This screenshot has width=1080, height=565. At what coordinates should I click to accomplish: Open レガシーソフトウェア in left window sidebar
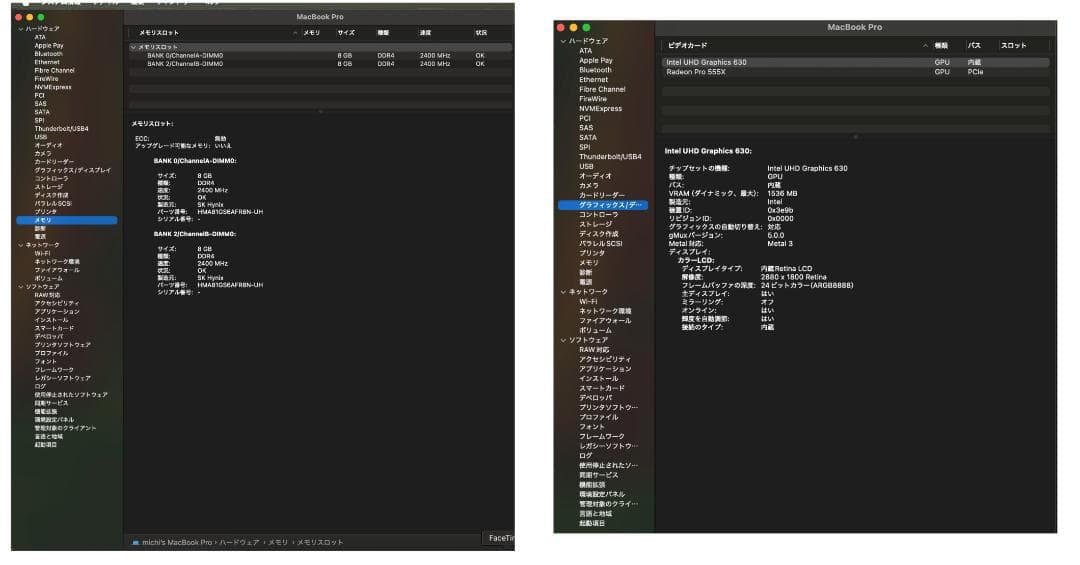coord(62,378)
